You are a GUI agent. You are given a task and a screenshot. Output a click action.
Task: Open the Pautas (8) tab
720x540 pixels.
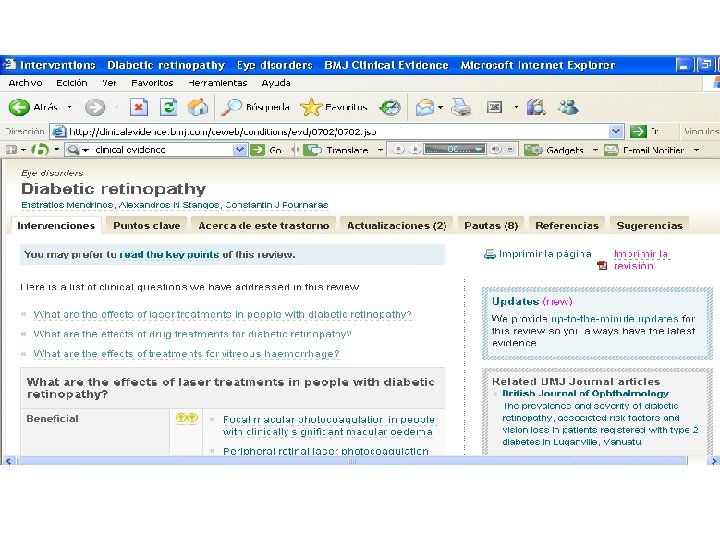pyautogui.click(x=491, y=225)
